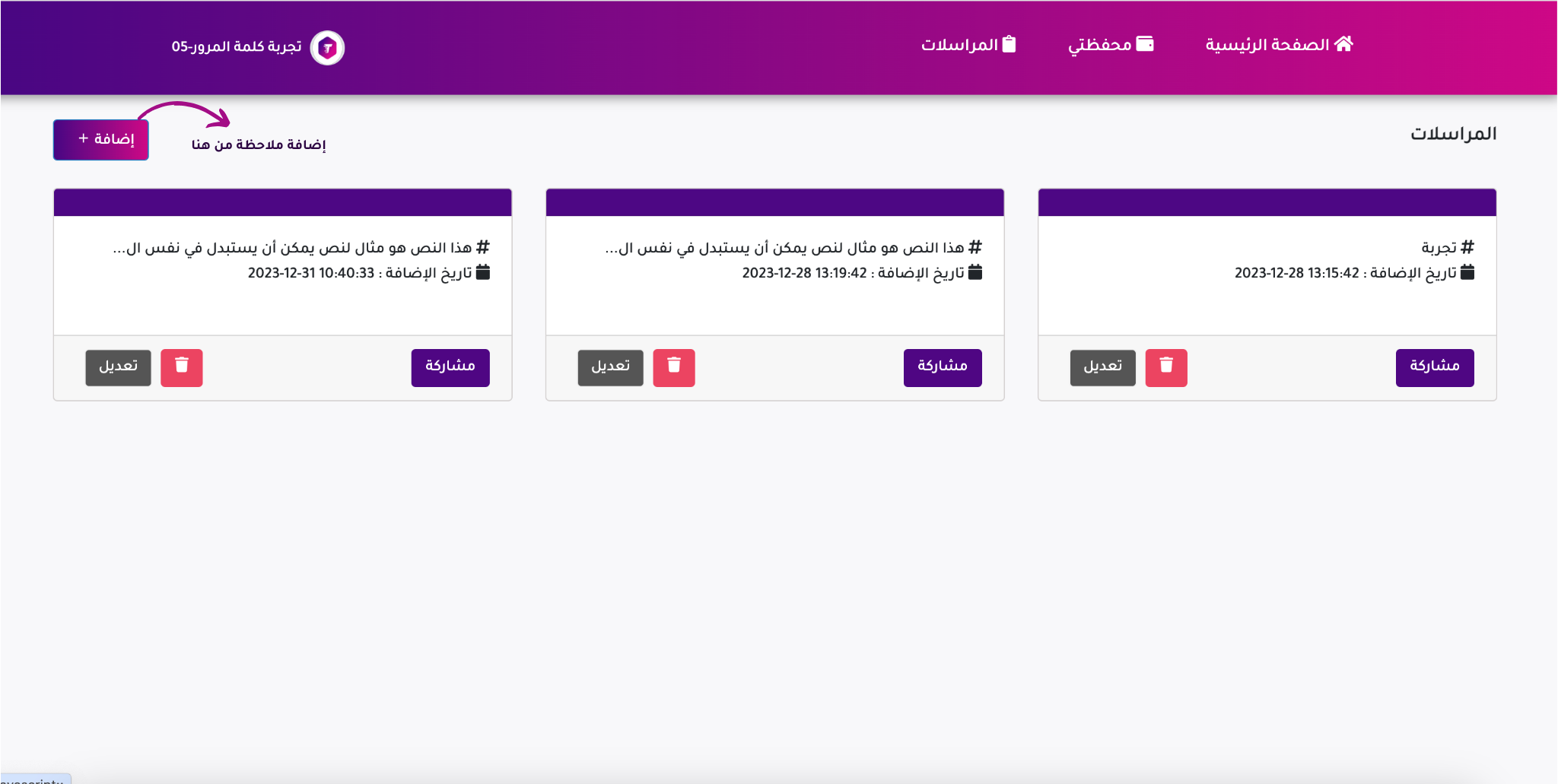This screenshot has width=1558, height=784.
Task: Click the hash icon before تجربة title
Action: [x=1467, y=247]
